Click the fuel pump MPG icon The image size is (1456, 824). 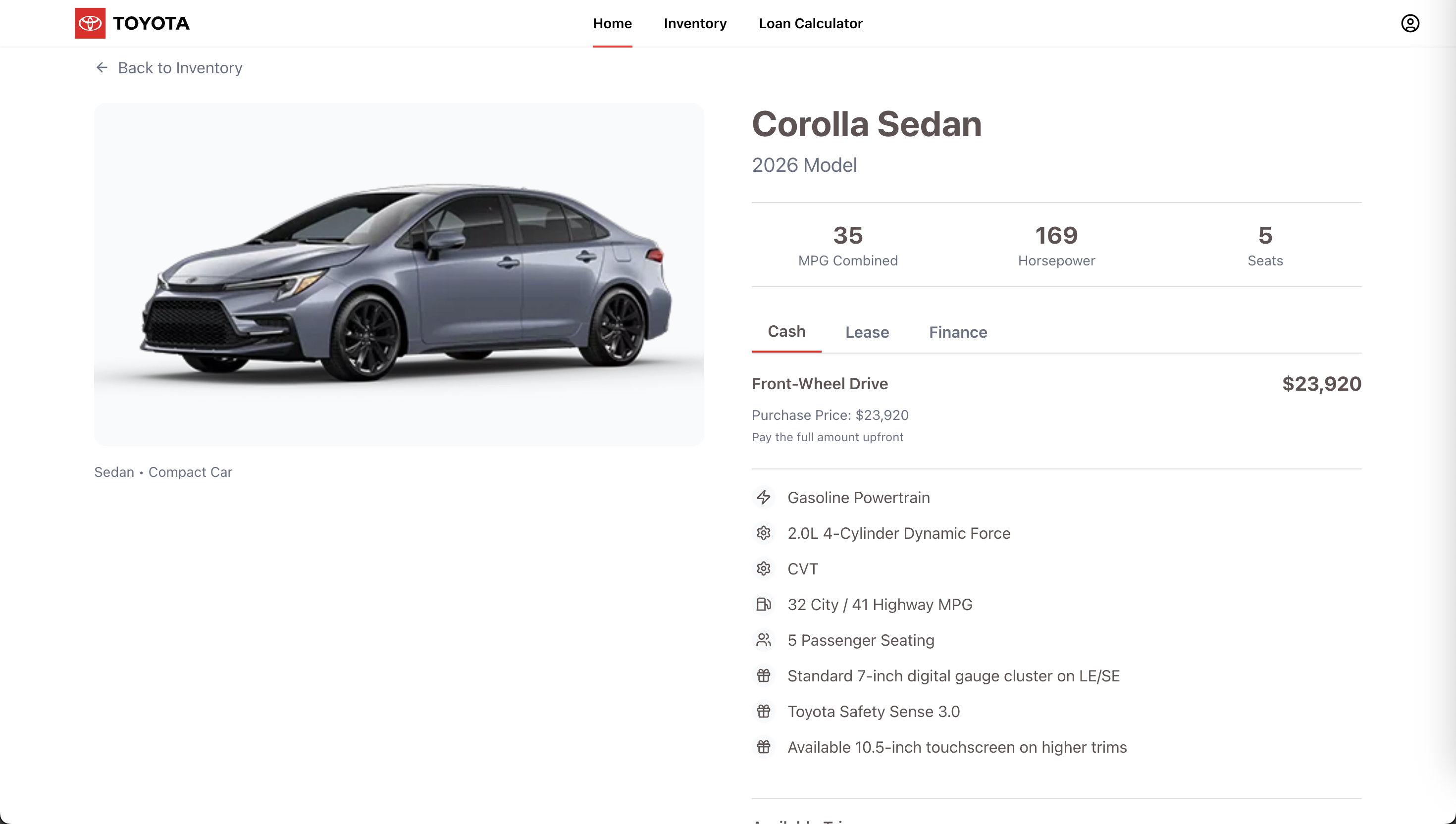[x=763, y=605]
